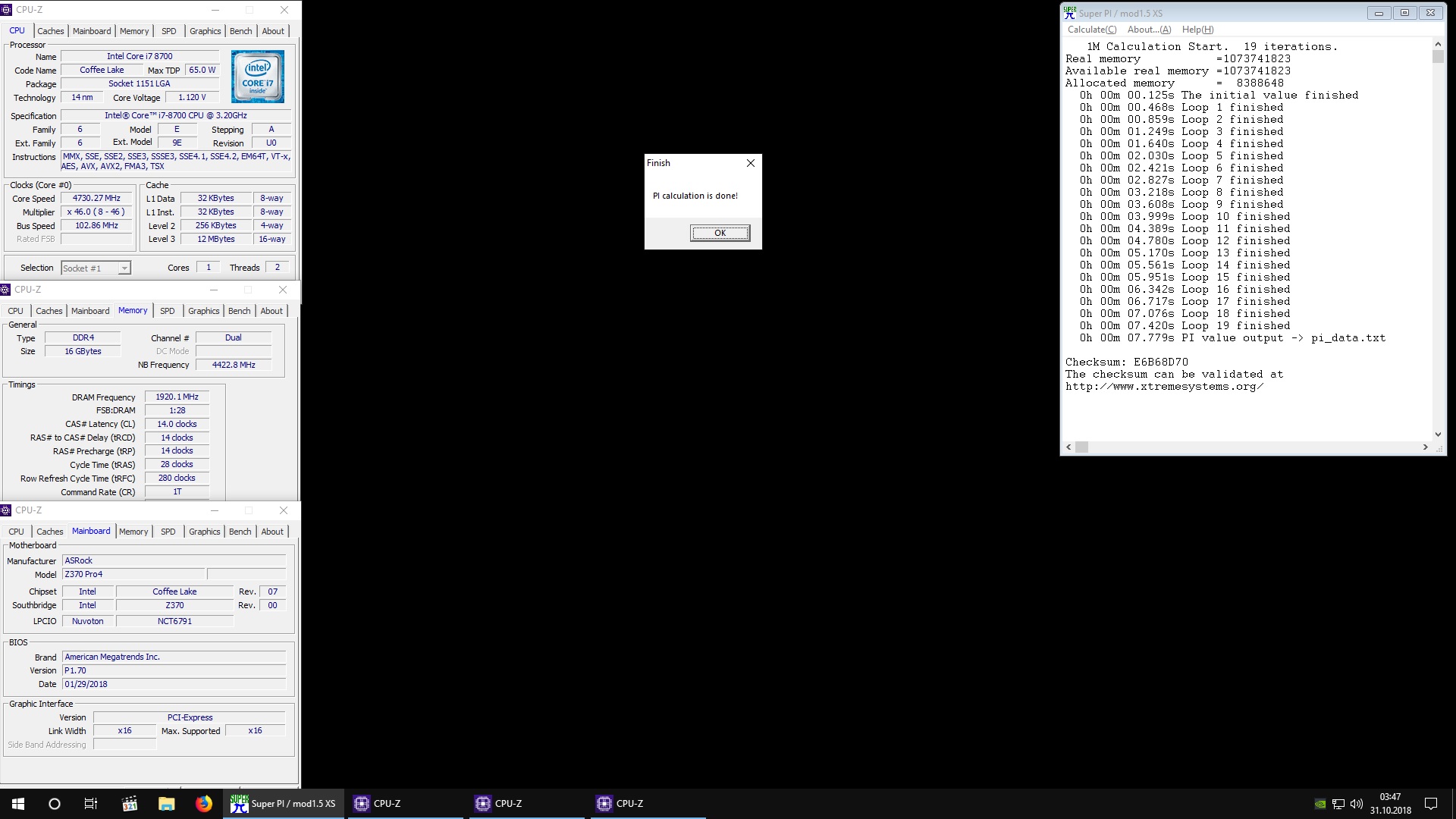Open Cortana search circle on taskbar
Screen dimensions: 1456x819
click(x=55, y=804)
